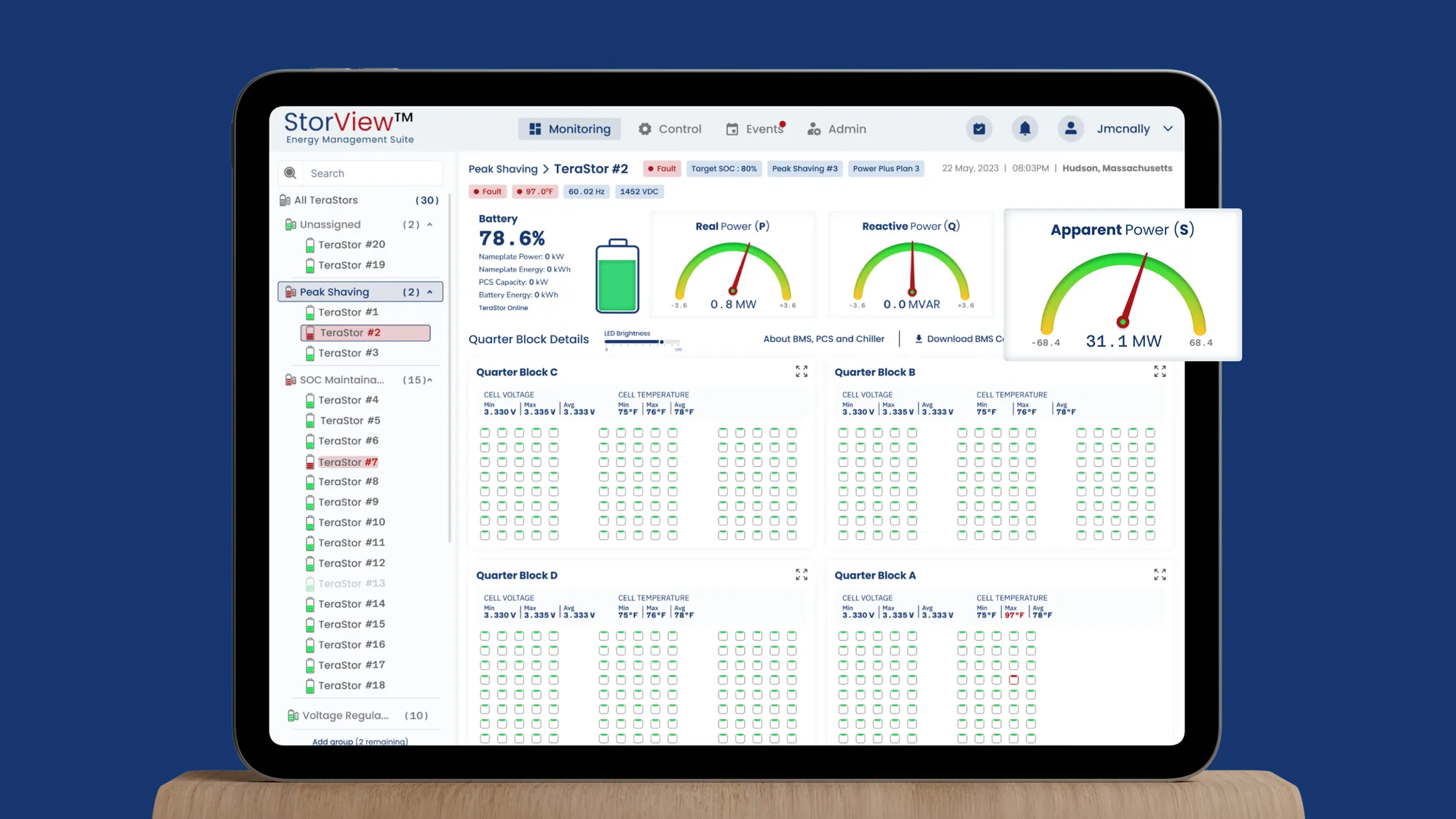Click the battery icon beside TeraStor #1
Screen dimensions: 1456x819
tap(310, 312)
